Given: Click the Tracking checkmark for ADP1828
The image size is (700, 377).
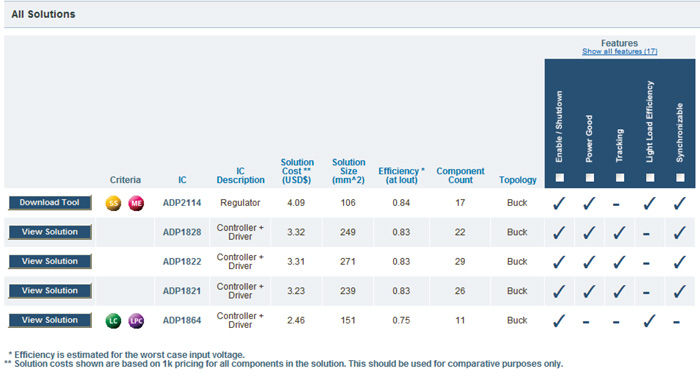Looking at the screenshot, I should [619, 233].
